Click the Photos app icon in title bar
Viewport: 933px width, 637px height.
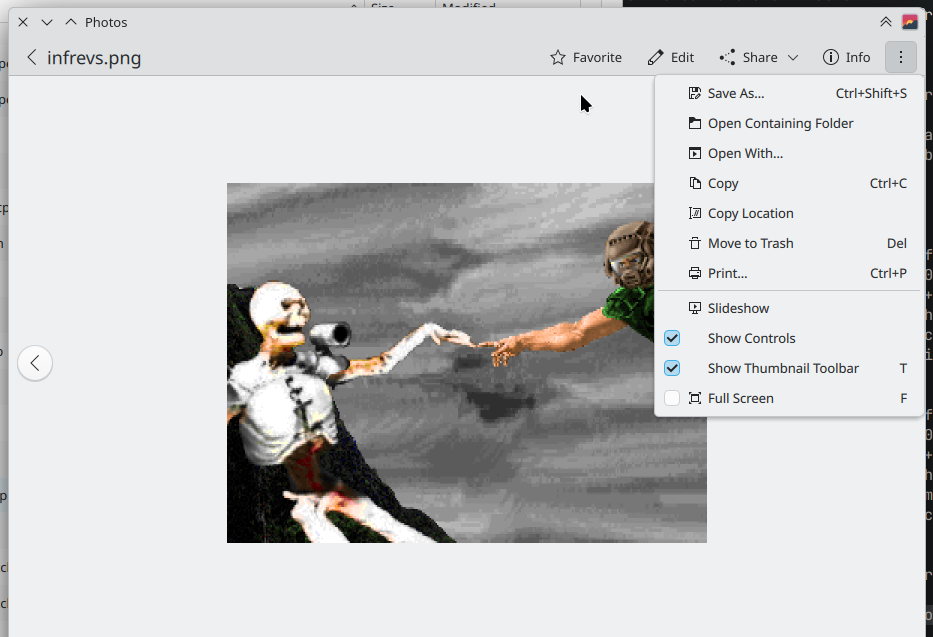tap(909, 22)
